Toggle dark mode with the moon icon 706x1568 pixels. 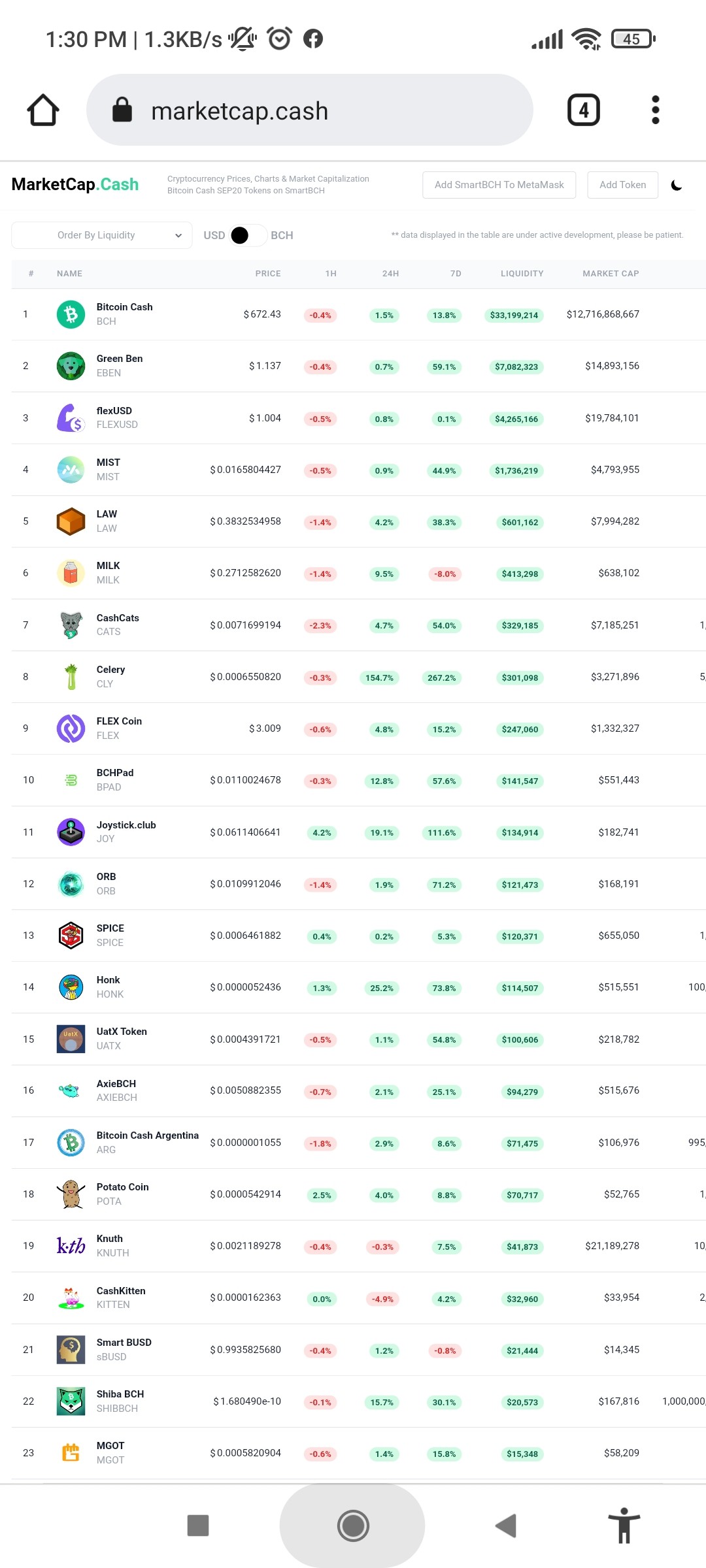(677, 186)
